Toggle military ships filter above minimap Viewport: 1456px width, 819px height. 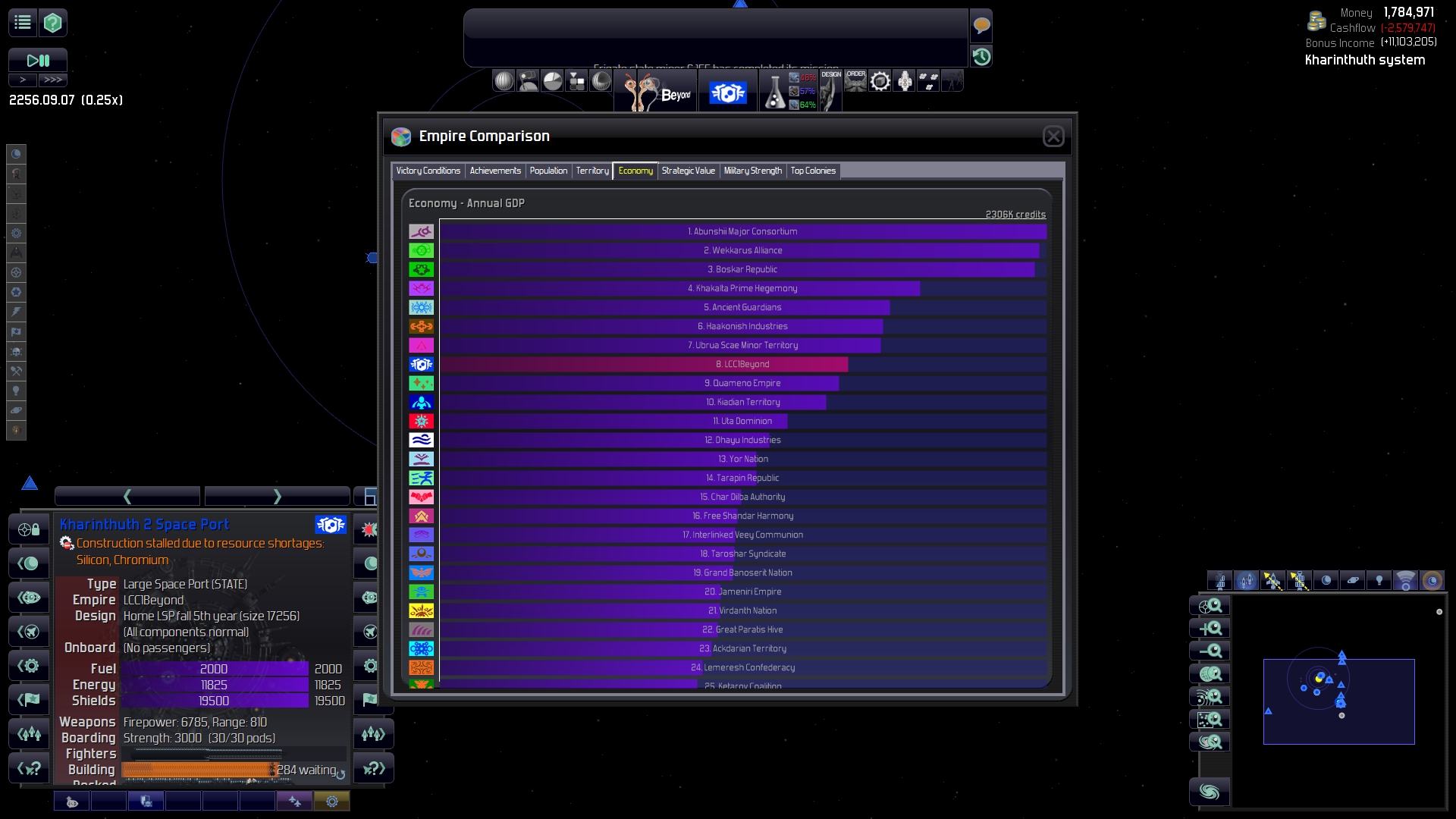pyautogui.click(x=1246, y=582)
